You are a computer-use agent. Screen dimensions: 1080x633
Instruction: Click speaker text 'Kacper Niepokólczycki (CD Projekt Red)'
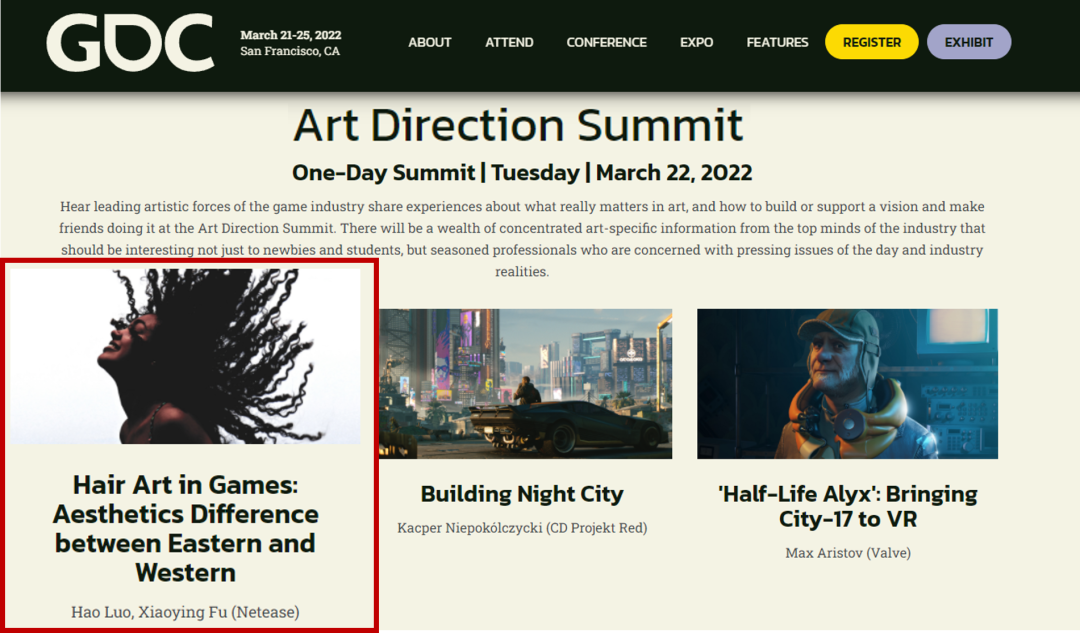coord(522,528)
